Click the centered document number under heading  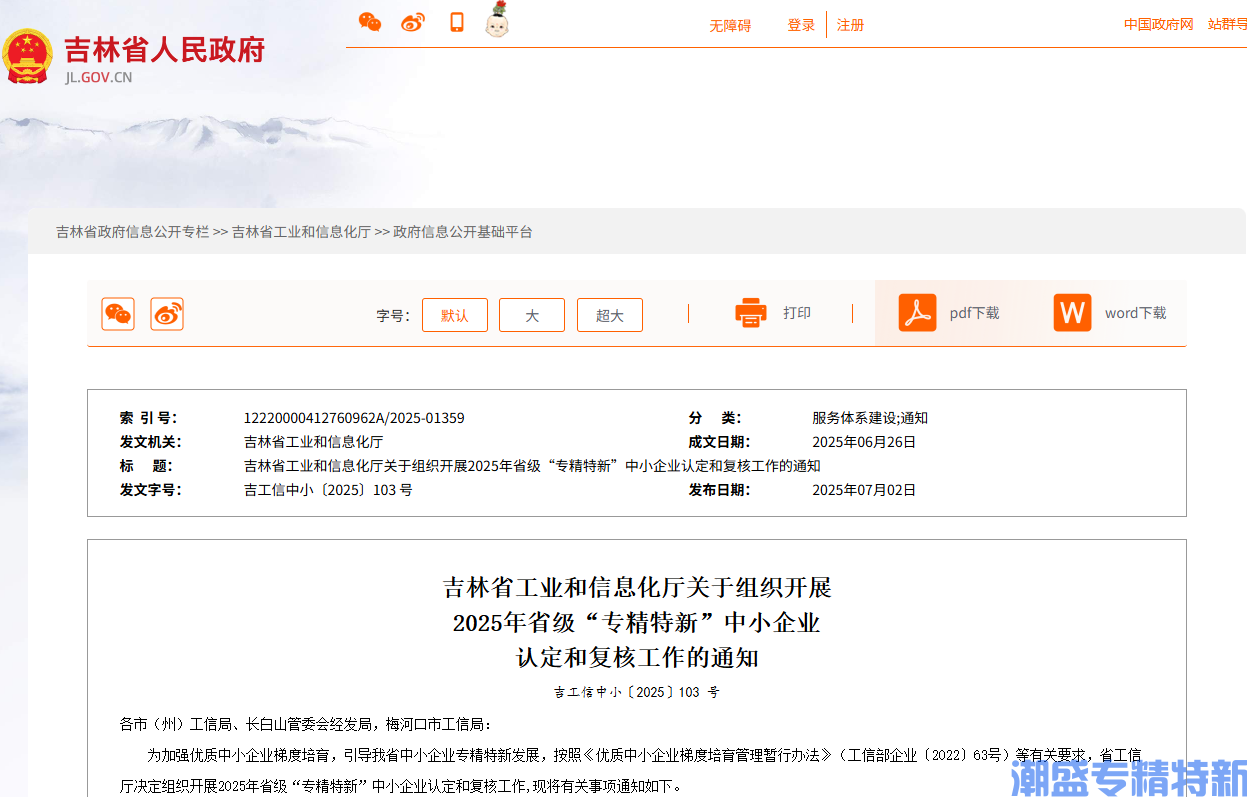coord(637,692)
